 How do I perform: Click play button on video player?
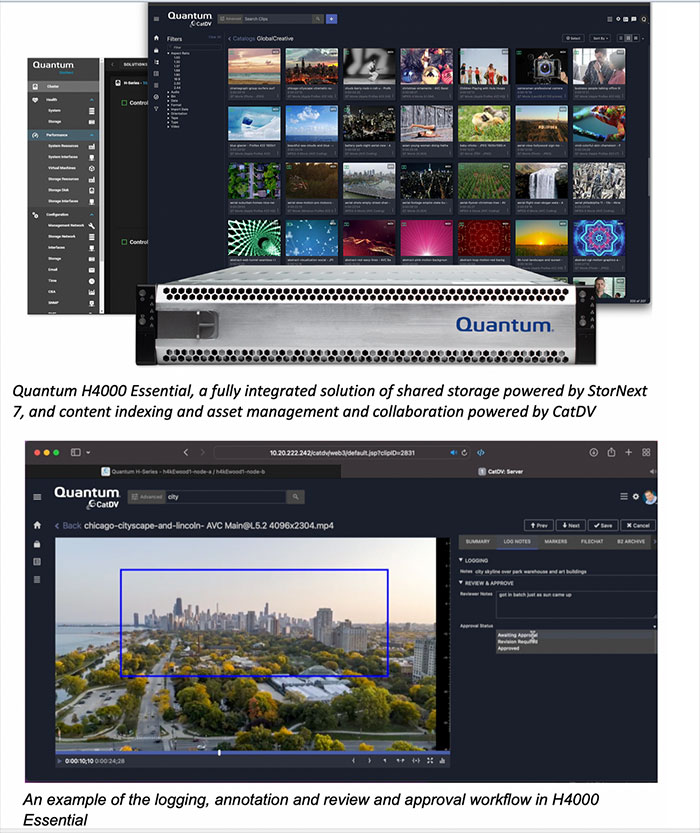(59, 761)
